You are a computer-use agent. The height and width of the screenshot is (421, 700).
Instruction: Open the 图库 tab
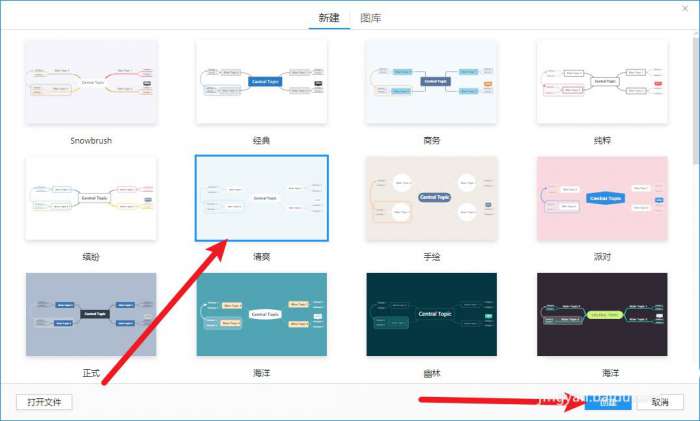[371, 18]
